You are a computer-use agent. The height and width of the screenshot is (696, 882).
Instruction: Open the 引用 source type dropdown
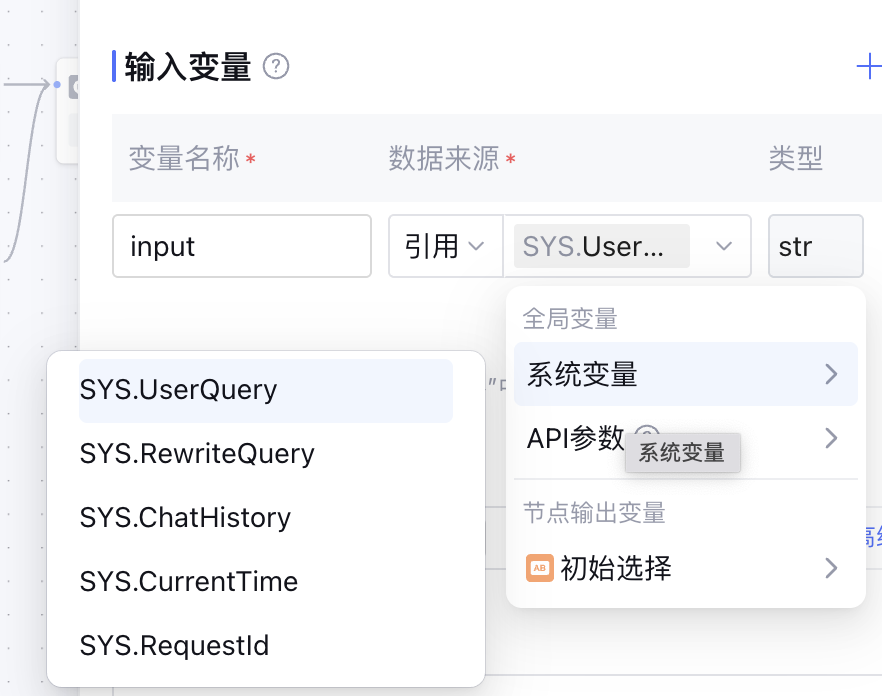coord(445,246)
